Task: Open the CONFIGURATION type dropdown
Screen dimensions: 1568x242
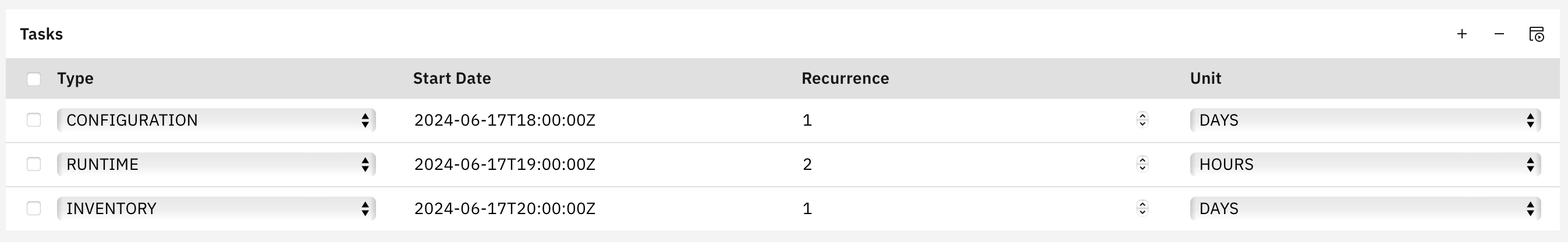Action: point(216,120)
